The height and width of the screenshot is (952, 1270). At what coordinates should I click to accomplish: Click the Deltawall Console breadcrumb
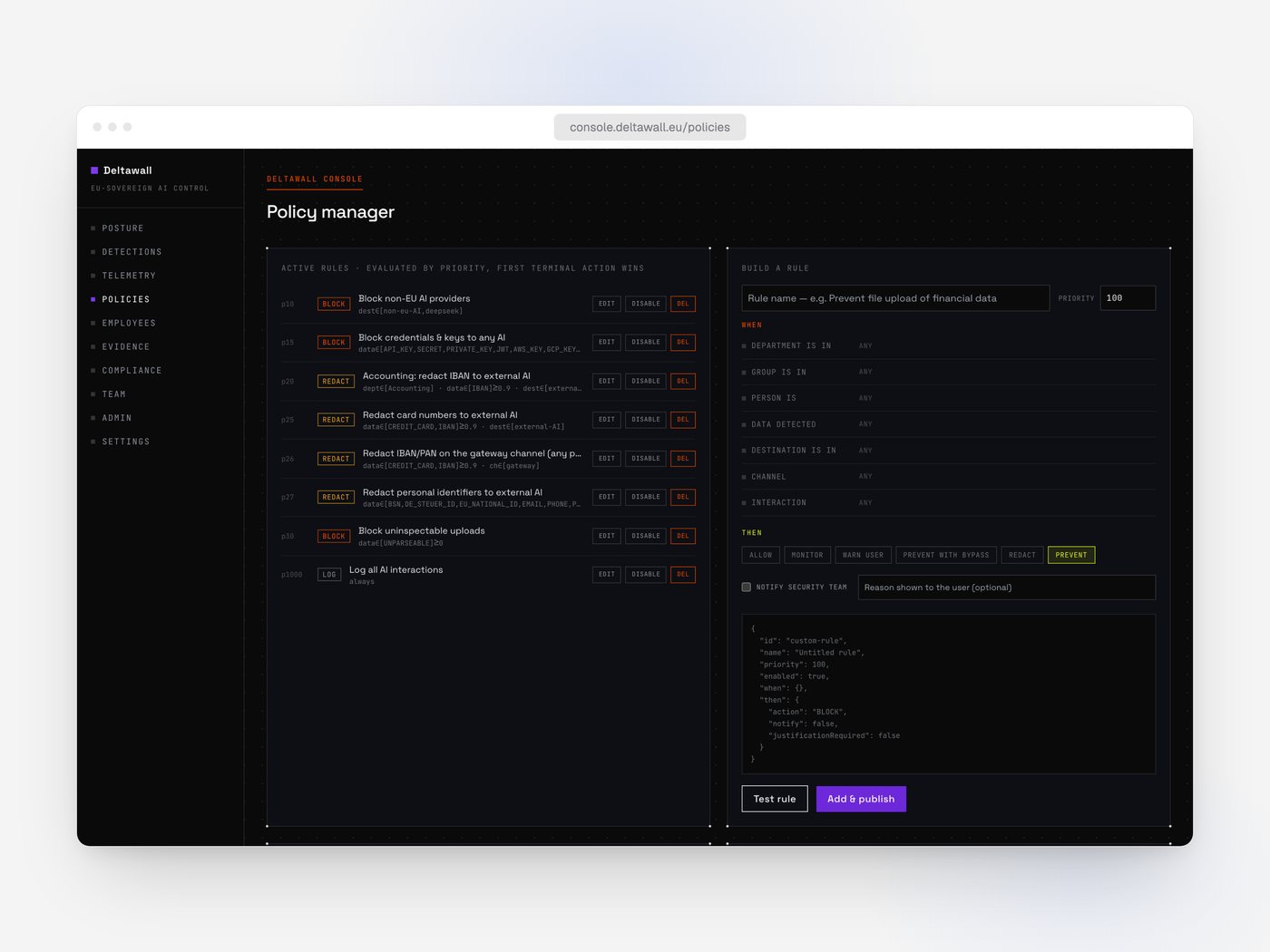(315, 180)
